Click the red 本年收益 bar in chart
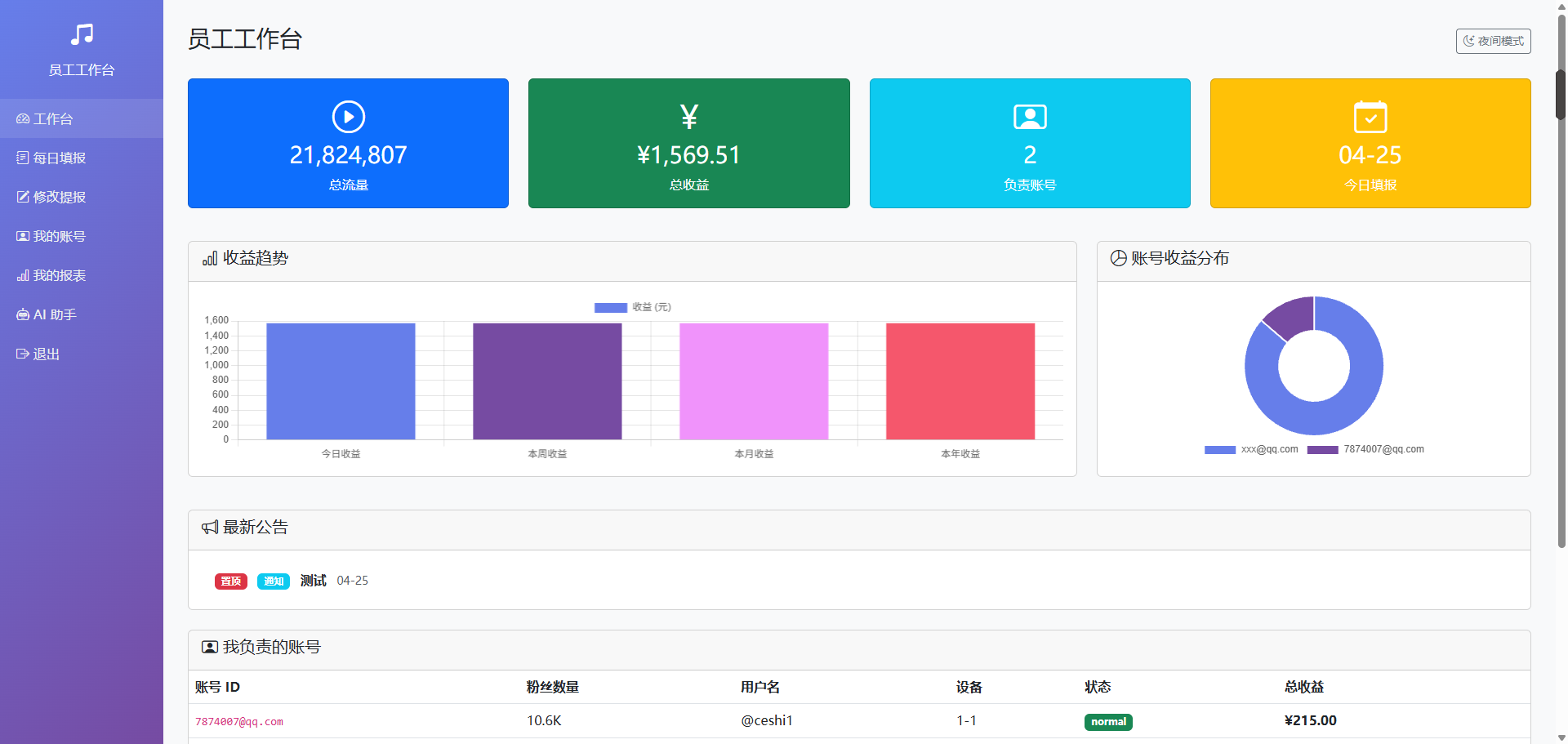This screenshot has height=744, width=1568. 960,381
